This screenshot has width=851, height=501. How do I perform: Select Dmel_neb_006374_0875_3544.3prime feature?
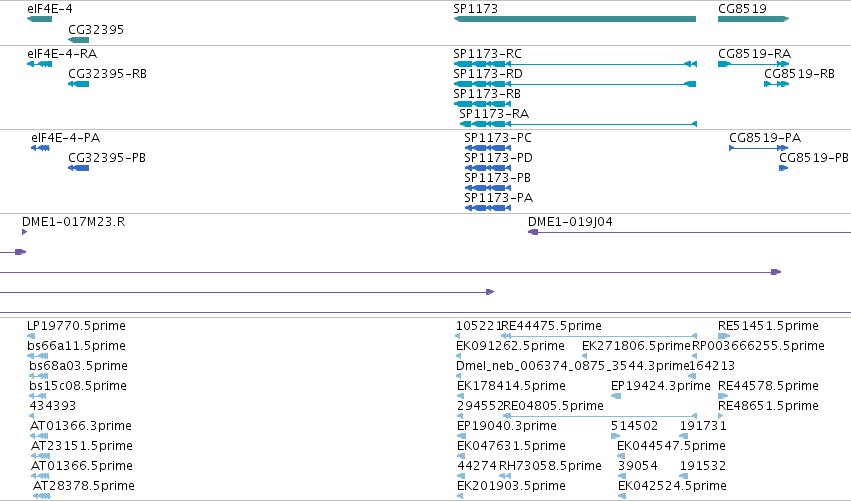[460, 376]
